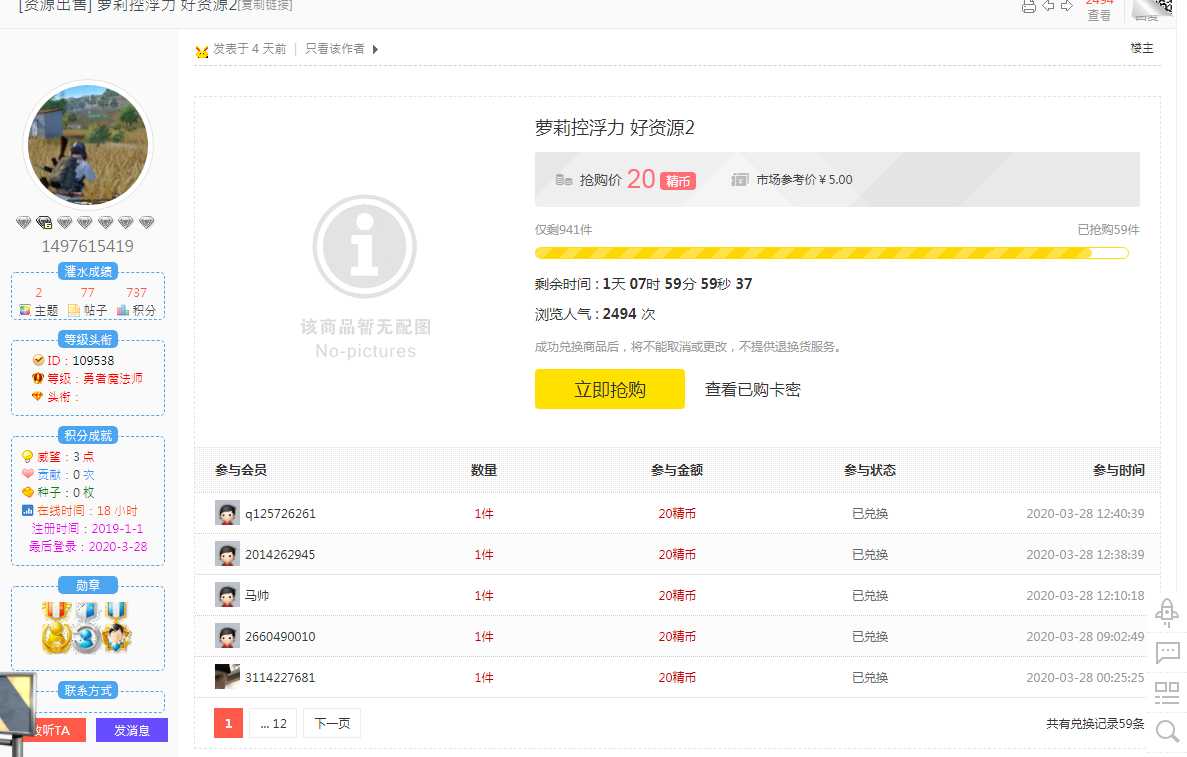Click the 已抢购59件 label
This screenshot has width=1187, height=757.
click(1108, 229)
